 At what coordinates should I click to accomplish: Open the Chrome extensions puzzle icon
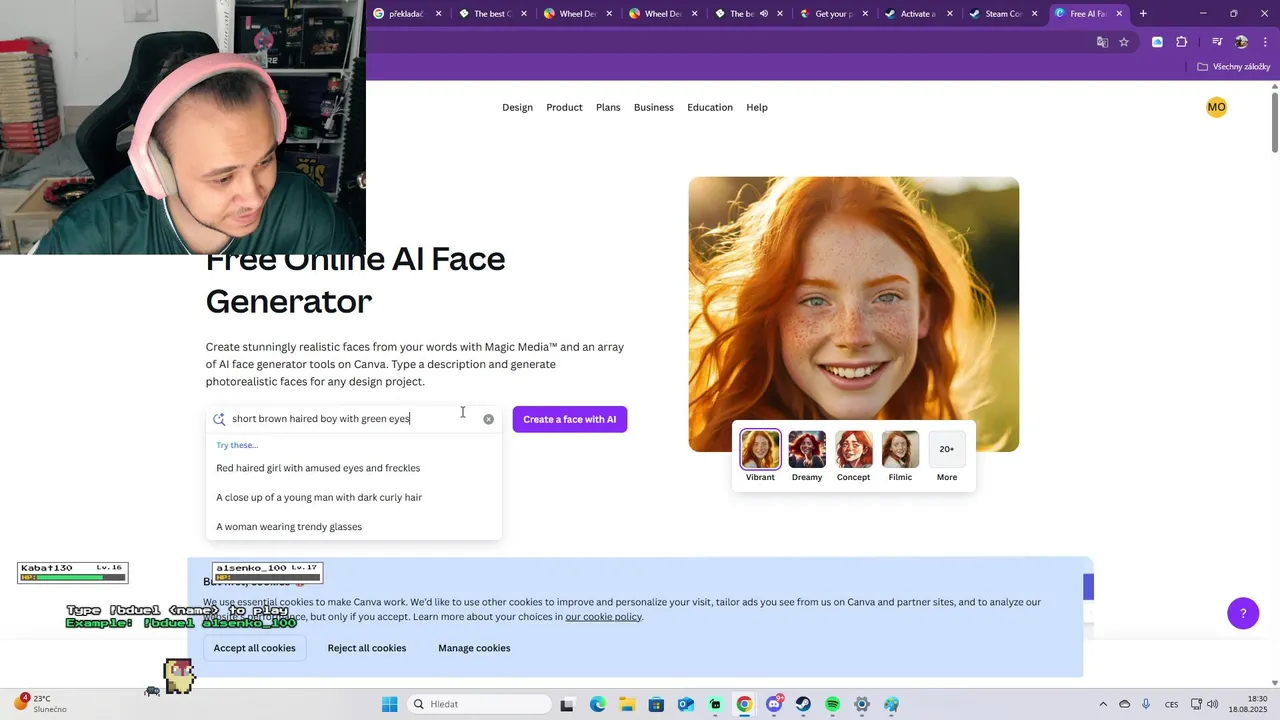(1182, 42)
